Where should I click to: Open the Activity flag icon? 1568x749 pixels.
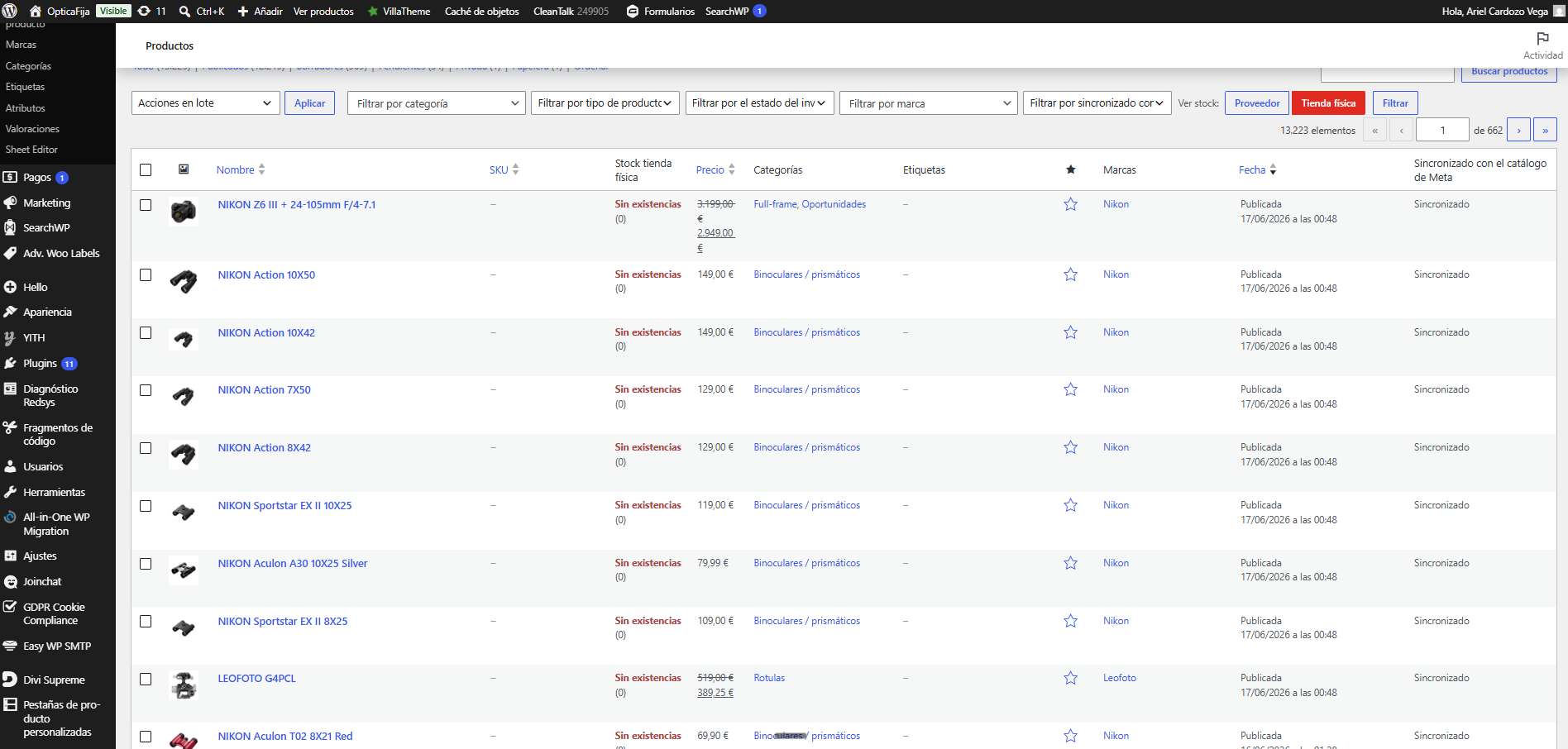[x=1542, y=38]
